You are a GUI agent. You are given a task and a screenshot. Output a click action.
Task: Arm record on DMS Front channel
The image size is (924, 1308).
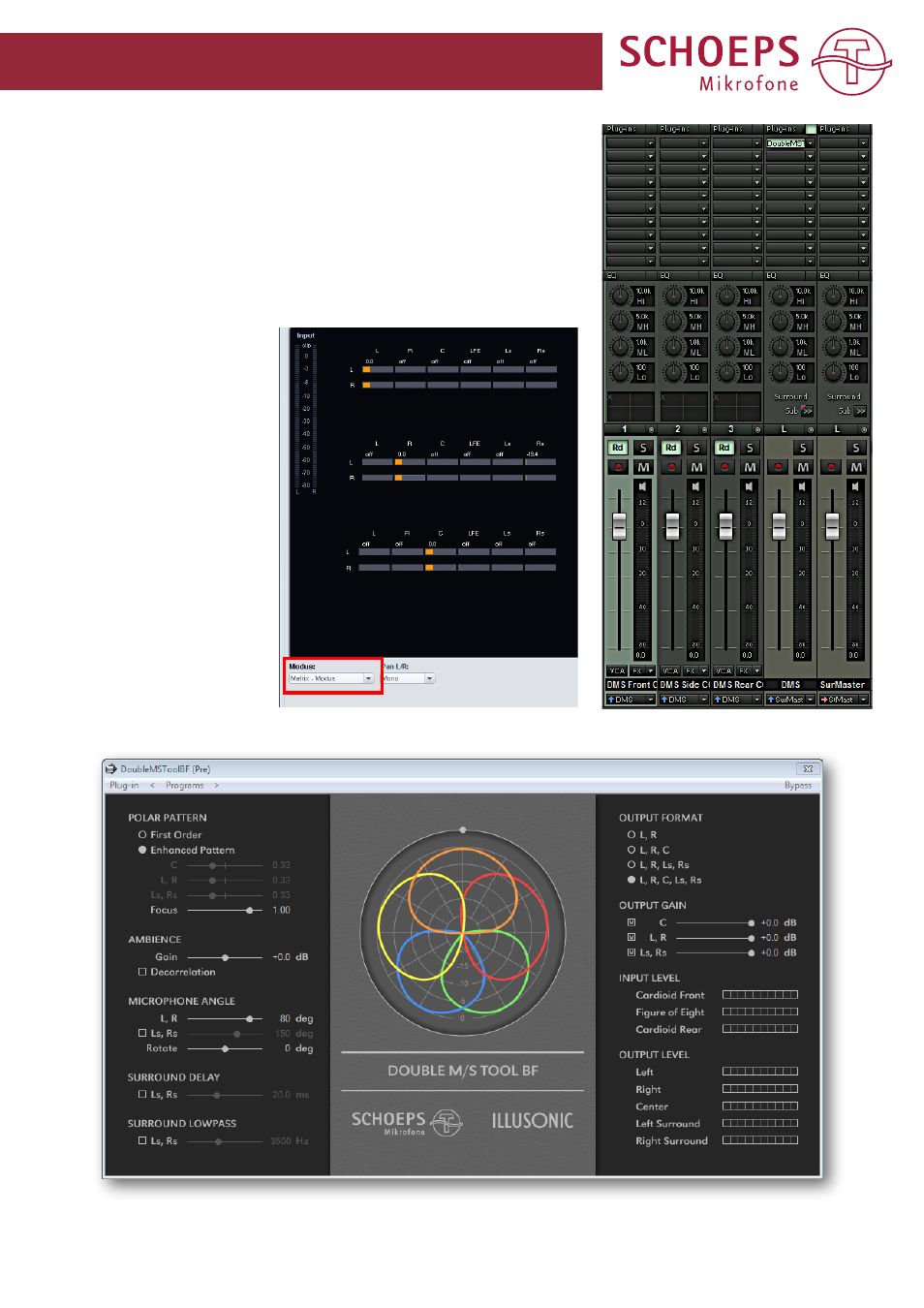(x=618, y=467)
